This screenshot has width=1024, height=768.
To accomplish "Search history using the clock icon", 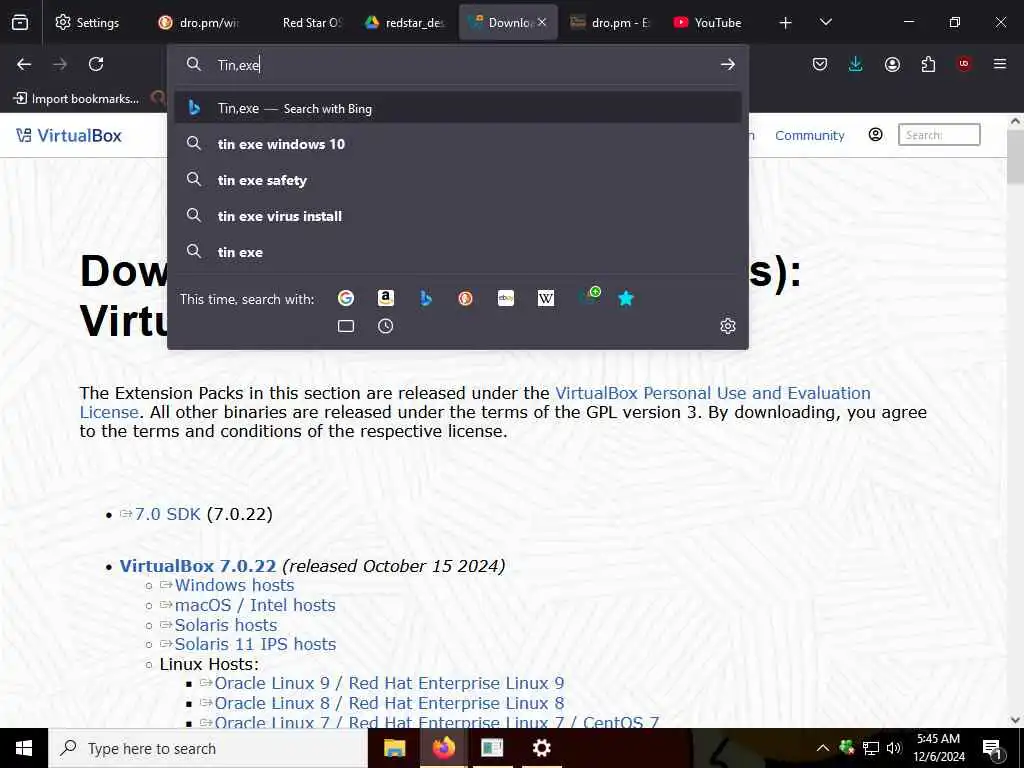I will coord(385,326).
